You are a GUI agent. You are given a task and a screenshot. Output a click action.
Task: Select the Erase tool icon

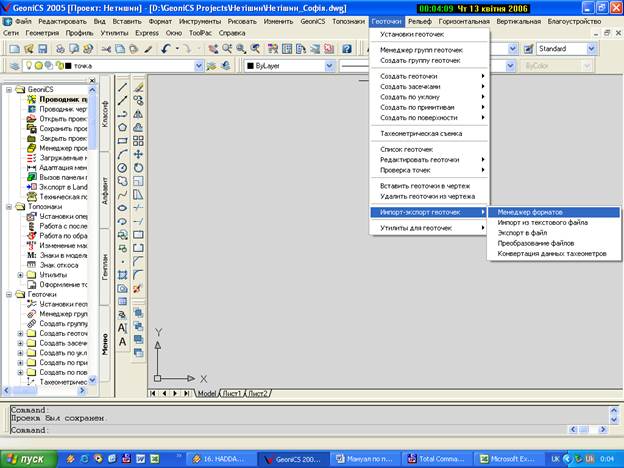[x=138, y=87]
